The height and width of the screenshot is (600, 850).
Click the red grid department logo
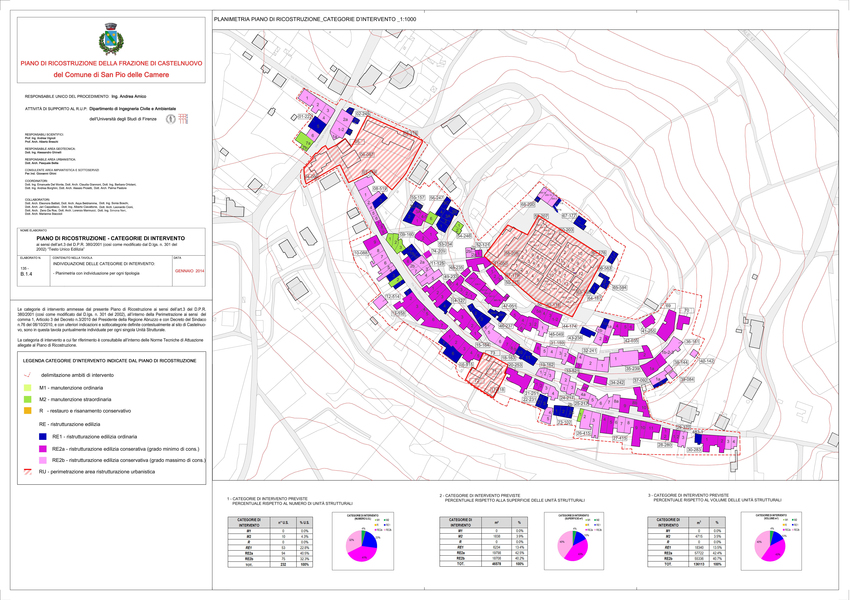point(183,119)
